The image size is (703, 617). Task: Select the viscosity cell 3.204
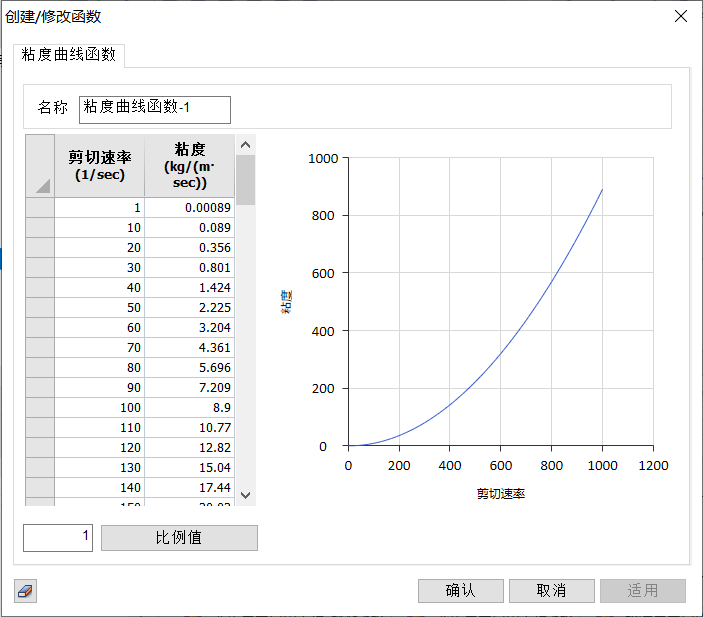click(x=189, y=328)
